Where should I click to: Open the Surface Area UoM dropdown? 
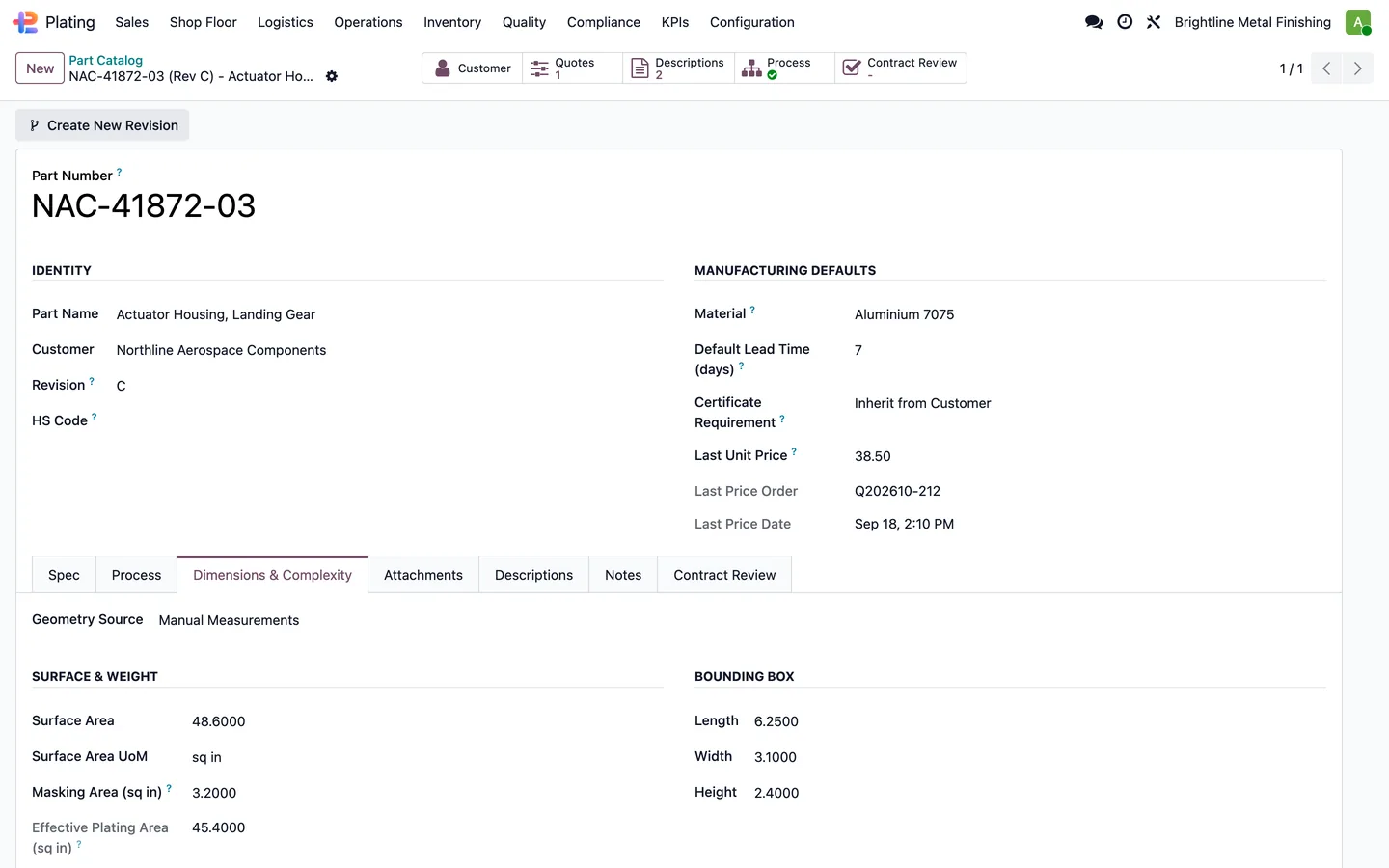(427, 757)
